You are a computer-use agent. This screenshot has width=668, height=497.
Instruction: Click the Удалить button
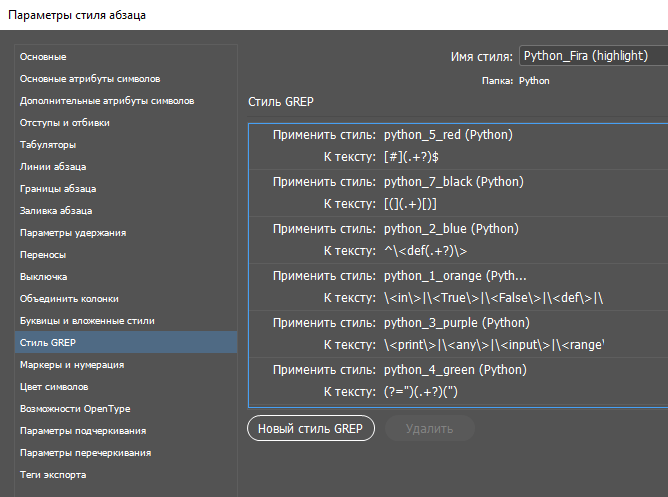[429, 428]
